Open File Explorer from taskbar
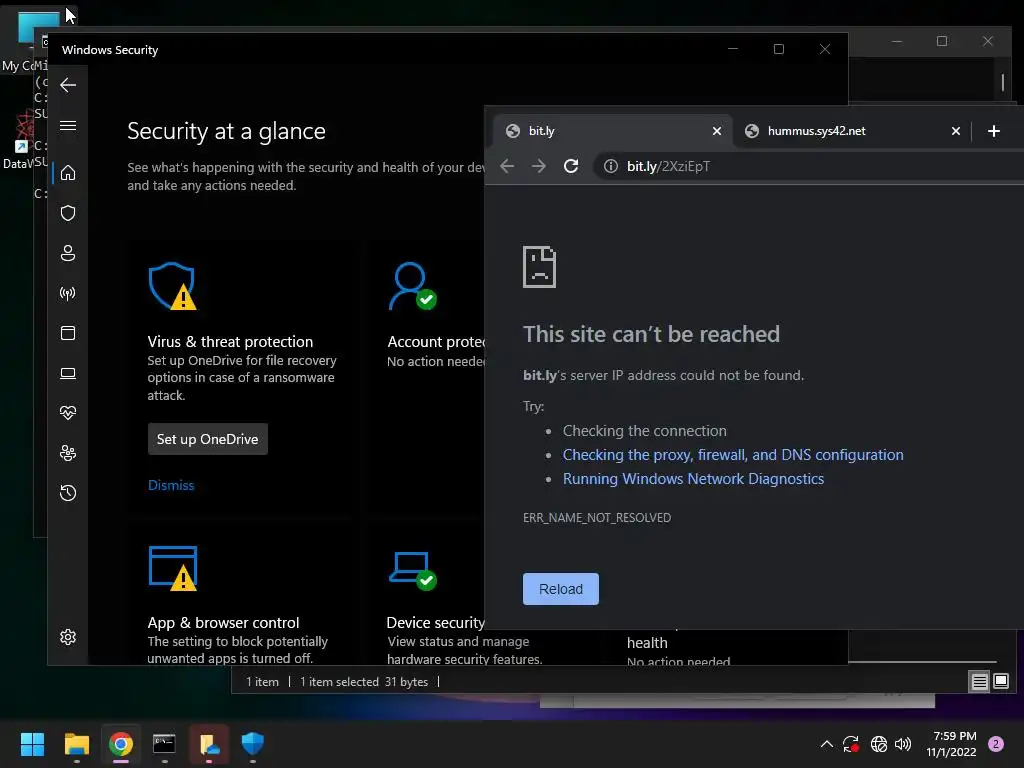Image resolution: width=1024 pixels, height=768 pixels. point(76,744)
